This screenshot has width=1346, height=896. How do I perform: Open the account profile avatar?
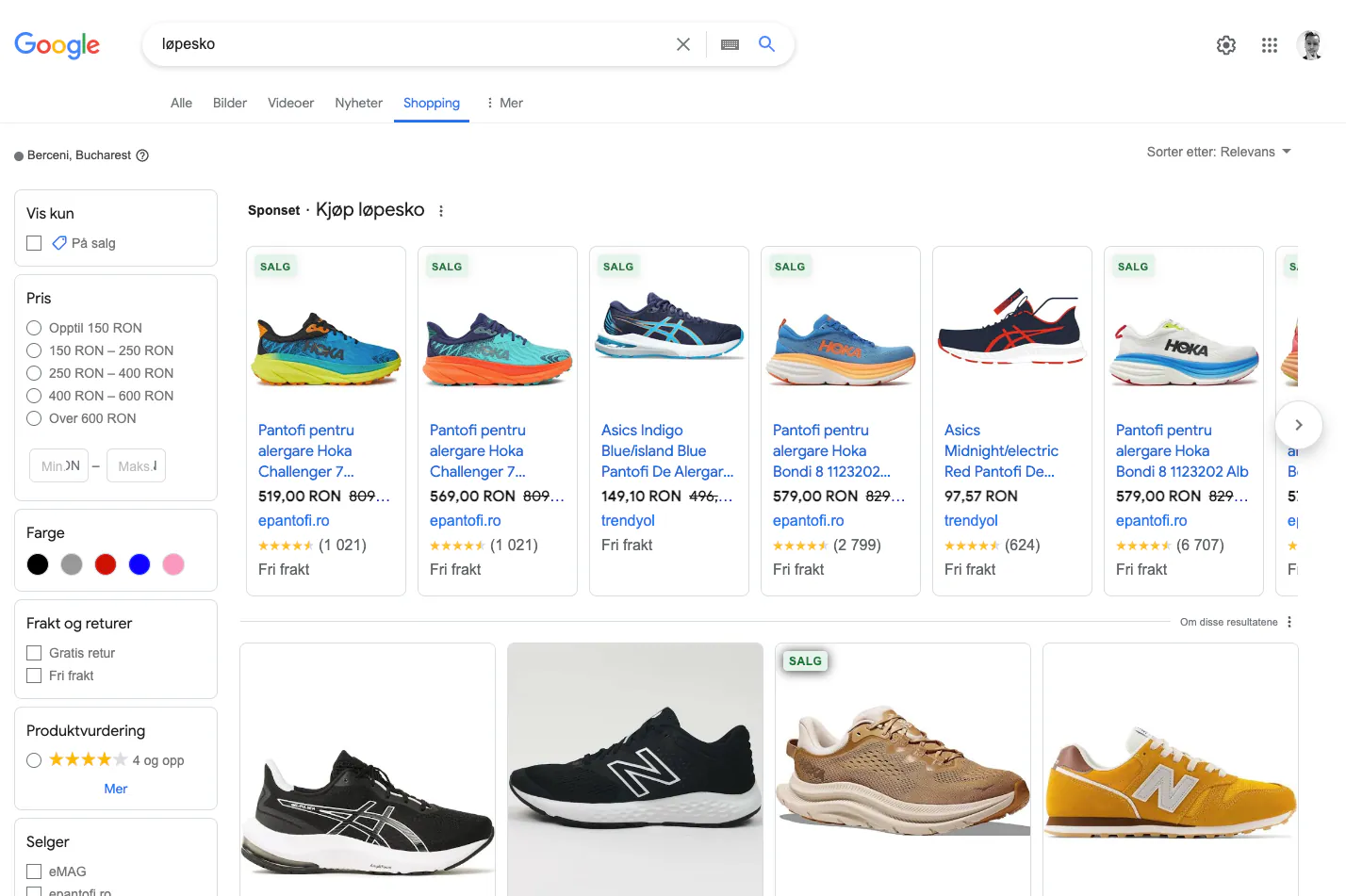click(x=1310, y=44)
